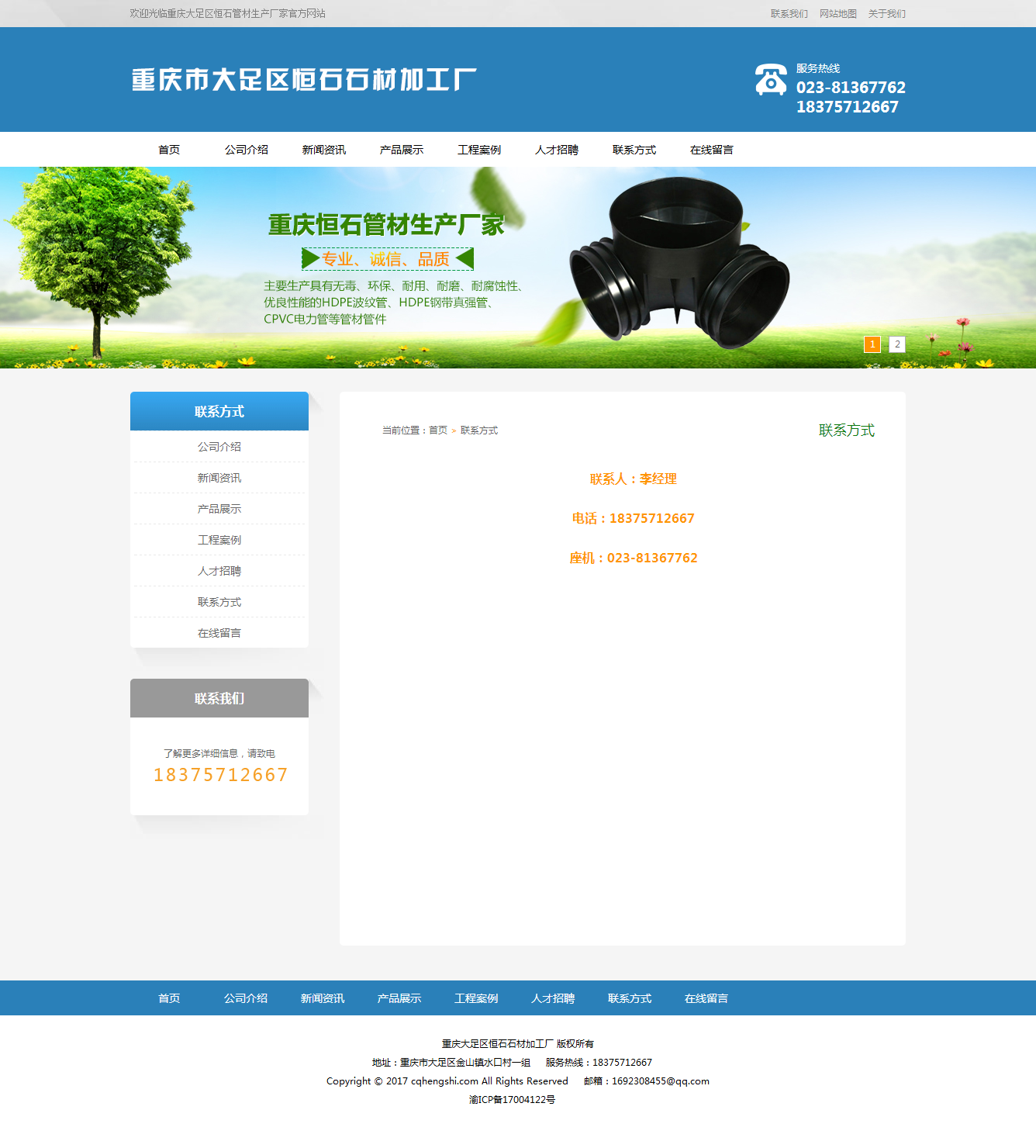Click the orange phone number in sidebar
The width and height of the screenshot is (1036, 1148).
point(220,775)
